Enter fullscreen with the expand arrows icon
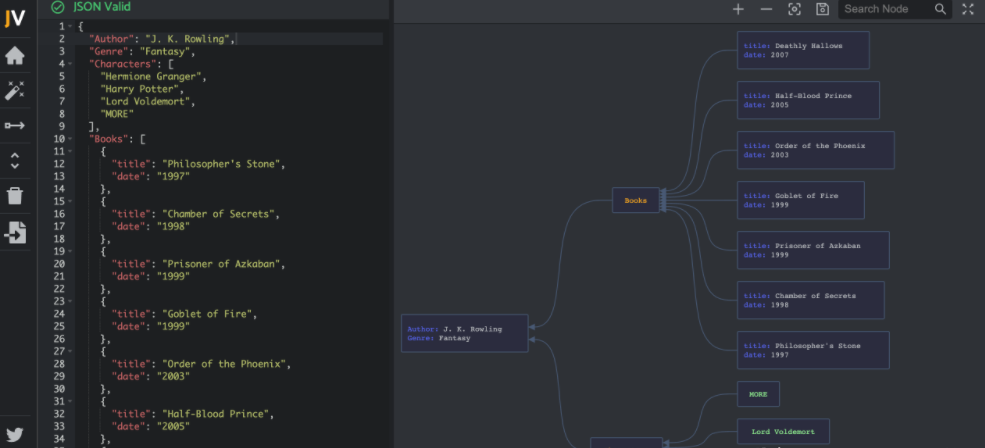 click(x=968, y=9)
